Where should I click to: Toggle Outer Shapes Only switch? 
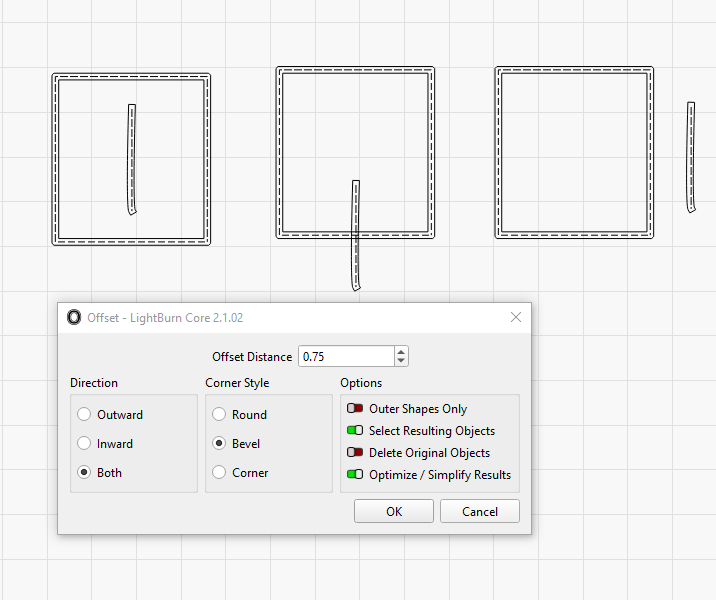tap(355, 408)
